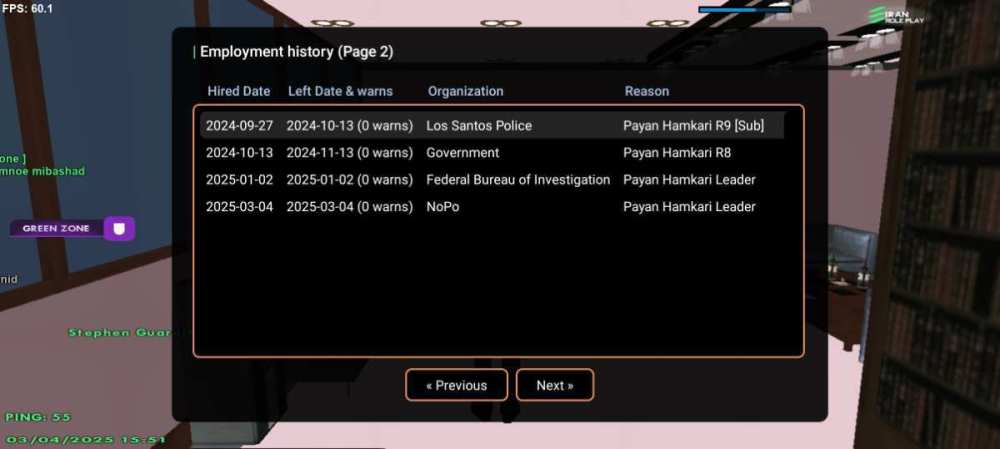Select the Los Santos Police organization cell
Screen dimensions: 1000x449
pyautogui.click(x=479, y=126)
